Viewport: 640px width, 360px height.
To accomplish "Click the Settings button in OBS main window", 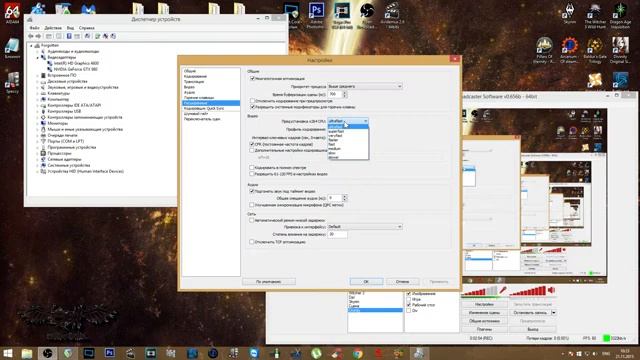I will 484,304.
